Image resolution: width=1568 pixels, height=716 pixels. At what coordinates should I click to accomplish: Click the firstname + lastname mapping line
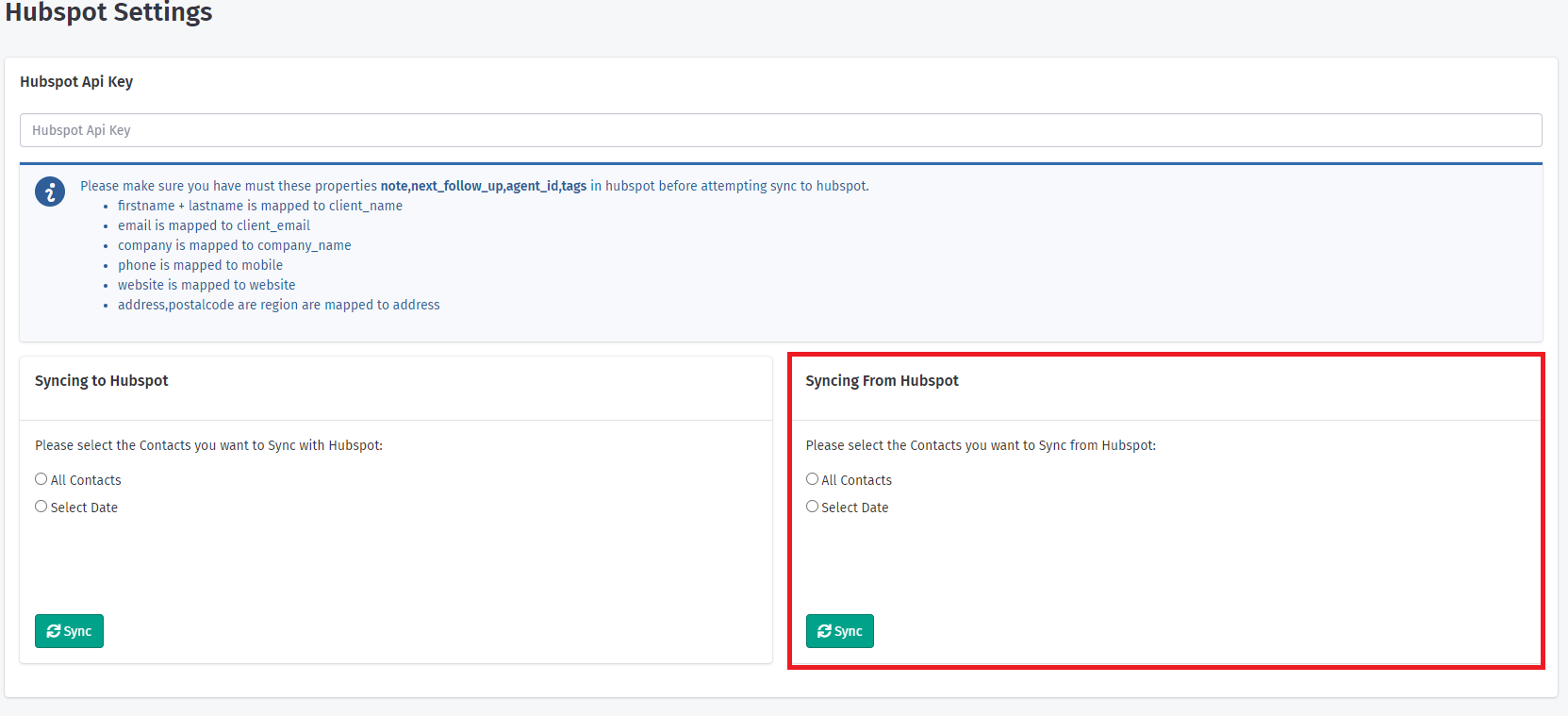click(x=259, y=206)
